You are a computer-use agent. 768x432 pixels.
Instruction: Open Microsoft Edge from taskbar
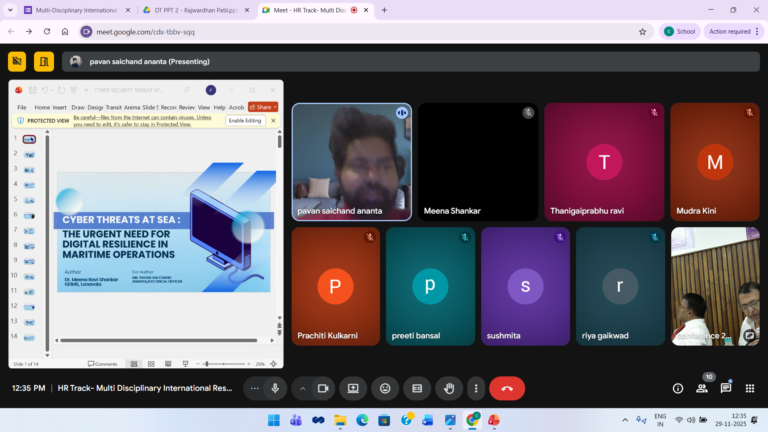pyautogui.click(x=362, y=420)
